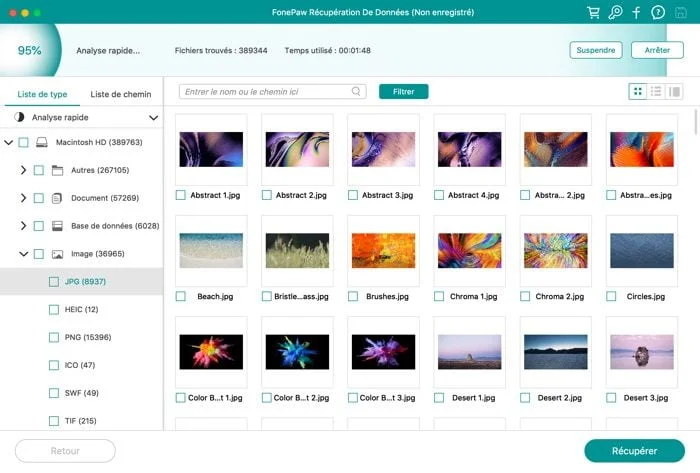
Task: Click the Récupérer button
Action: [x=634, y=451]
